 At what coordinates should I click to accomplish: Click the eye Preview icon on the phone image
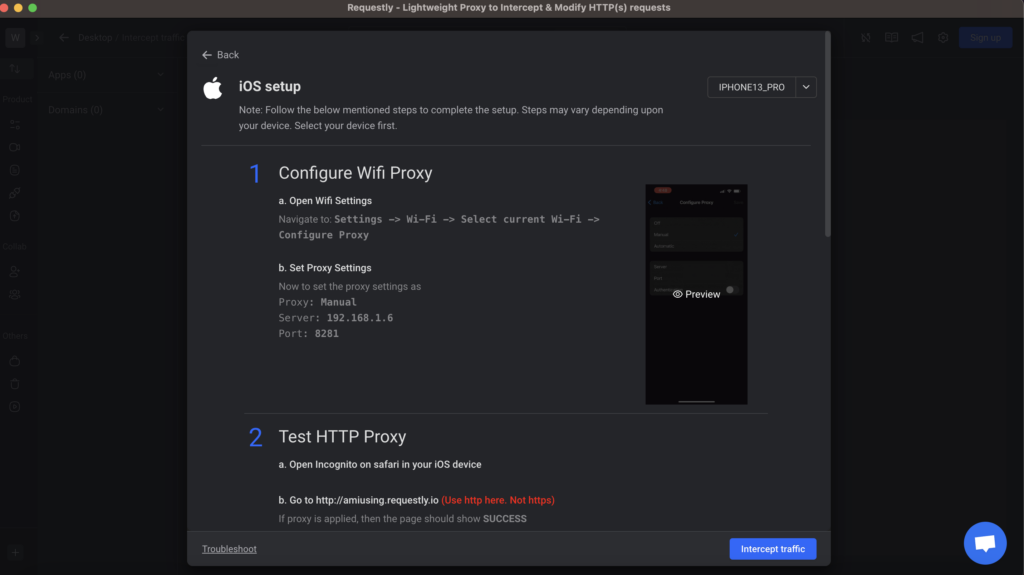[x=678, y=294]
